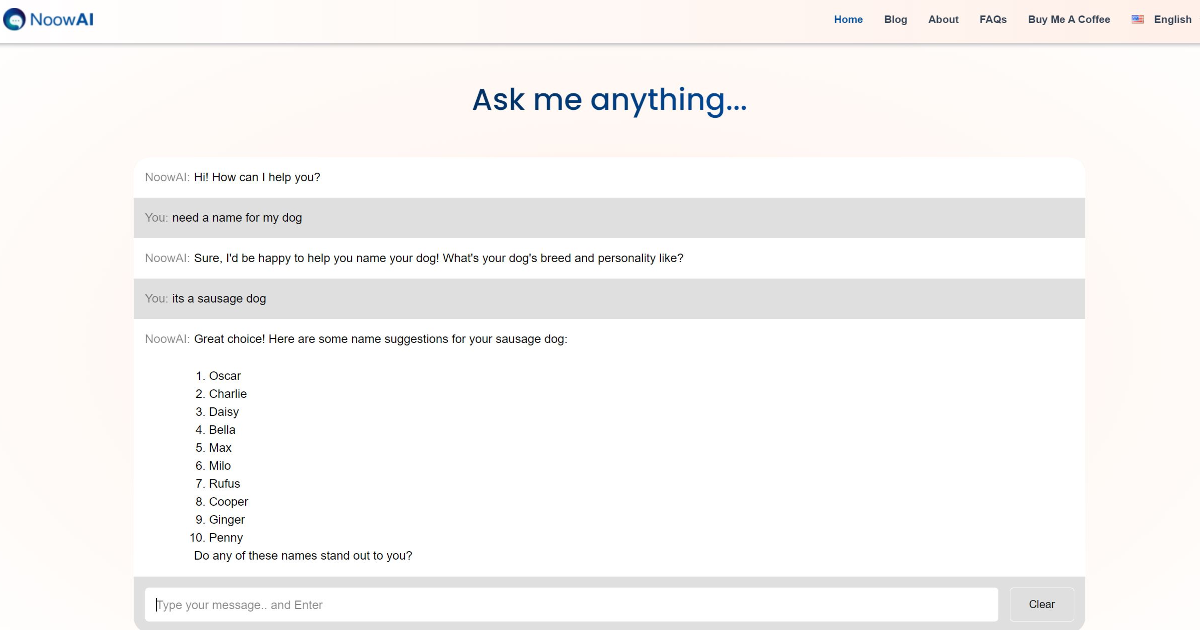
Task: Click inside the Type your message input box
Action: coord(570,604)
